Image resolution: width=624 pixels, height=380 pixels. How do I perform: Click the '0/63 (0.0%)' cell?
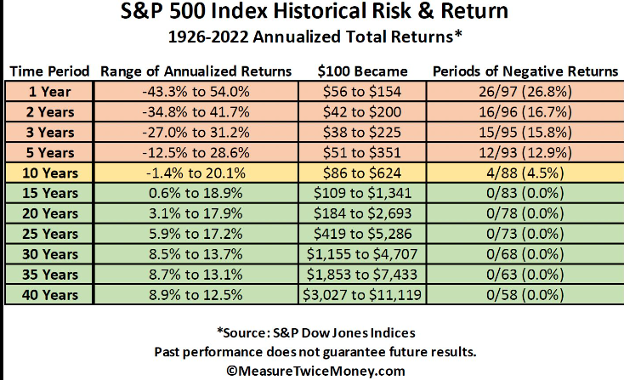525,275
